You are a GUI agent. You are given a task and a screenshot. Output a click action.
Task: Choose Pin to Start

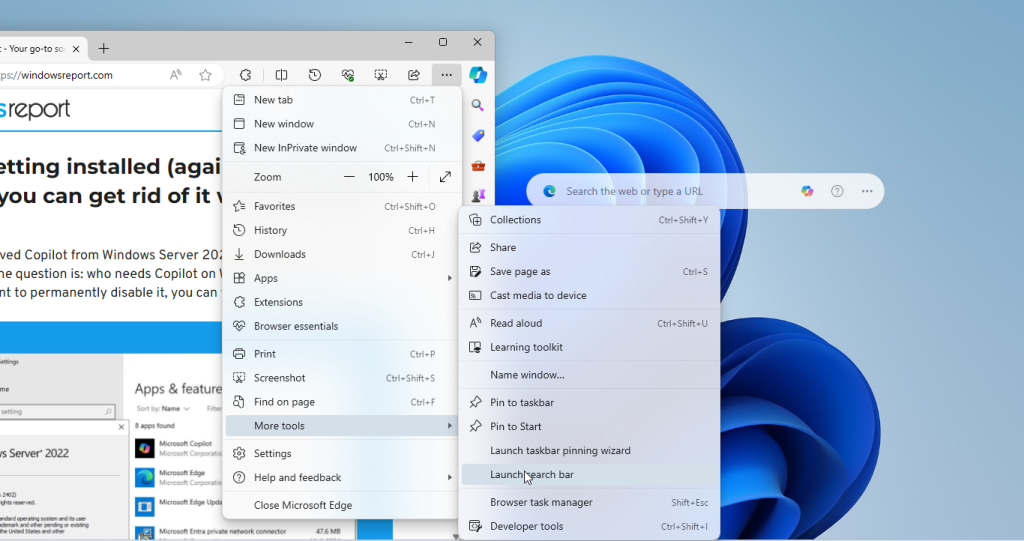pyautogui.click(x=590, y=427)
